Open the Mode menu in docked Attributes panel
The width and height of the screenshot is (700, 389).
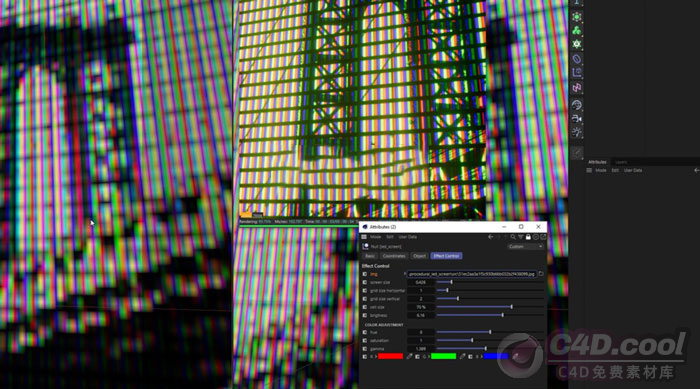point(601,170)
